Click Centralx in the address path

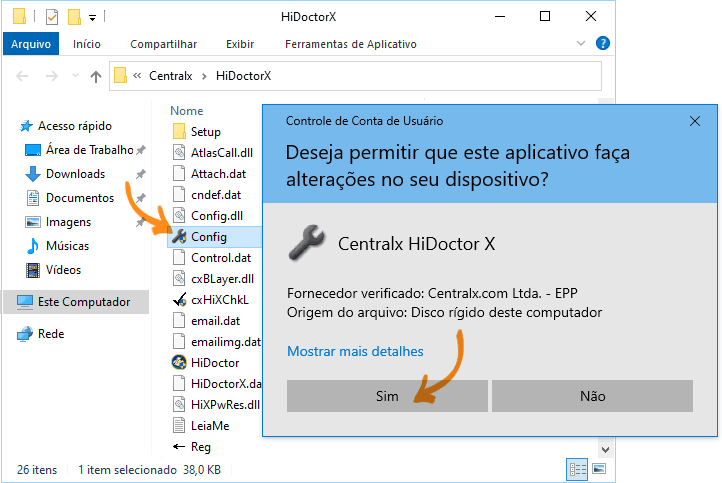[x=170, y=76]
